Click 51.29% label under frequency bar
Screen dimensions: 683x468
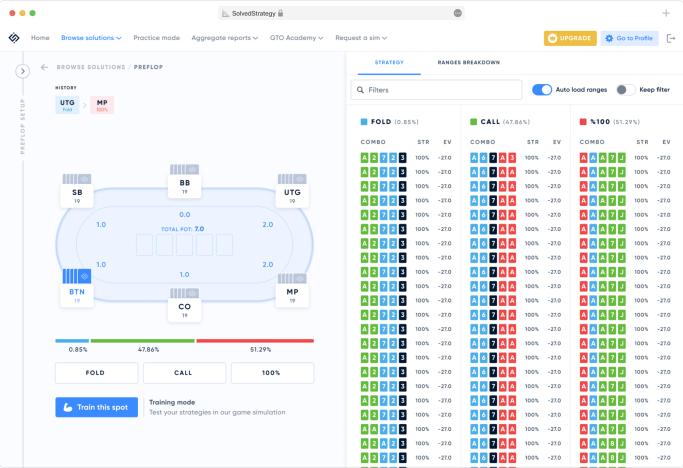coord(260,349)
